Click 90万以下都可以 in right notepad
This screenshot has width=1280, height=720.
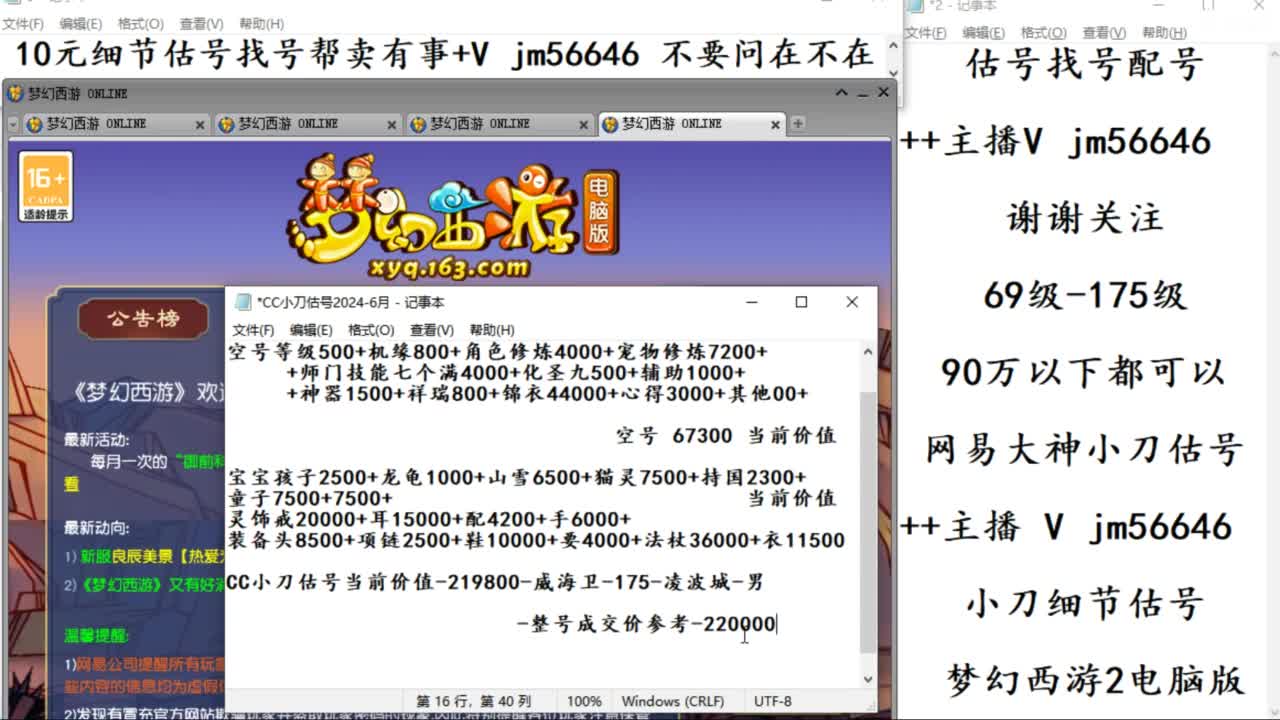click(1085, 372)
